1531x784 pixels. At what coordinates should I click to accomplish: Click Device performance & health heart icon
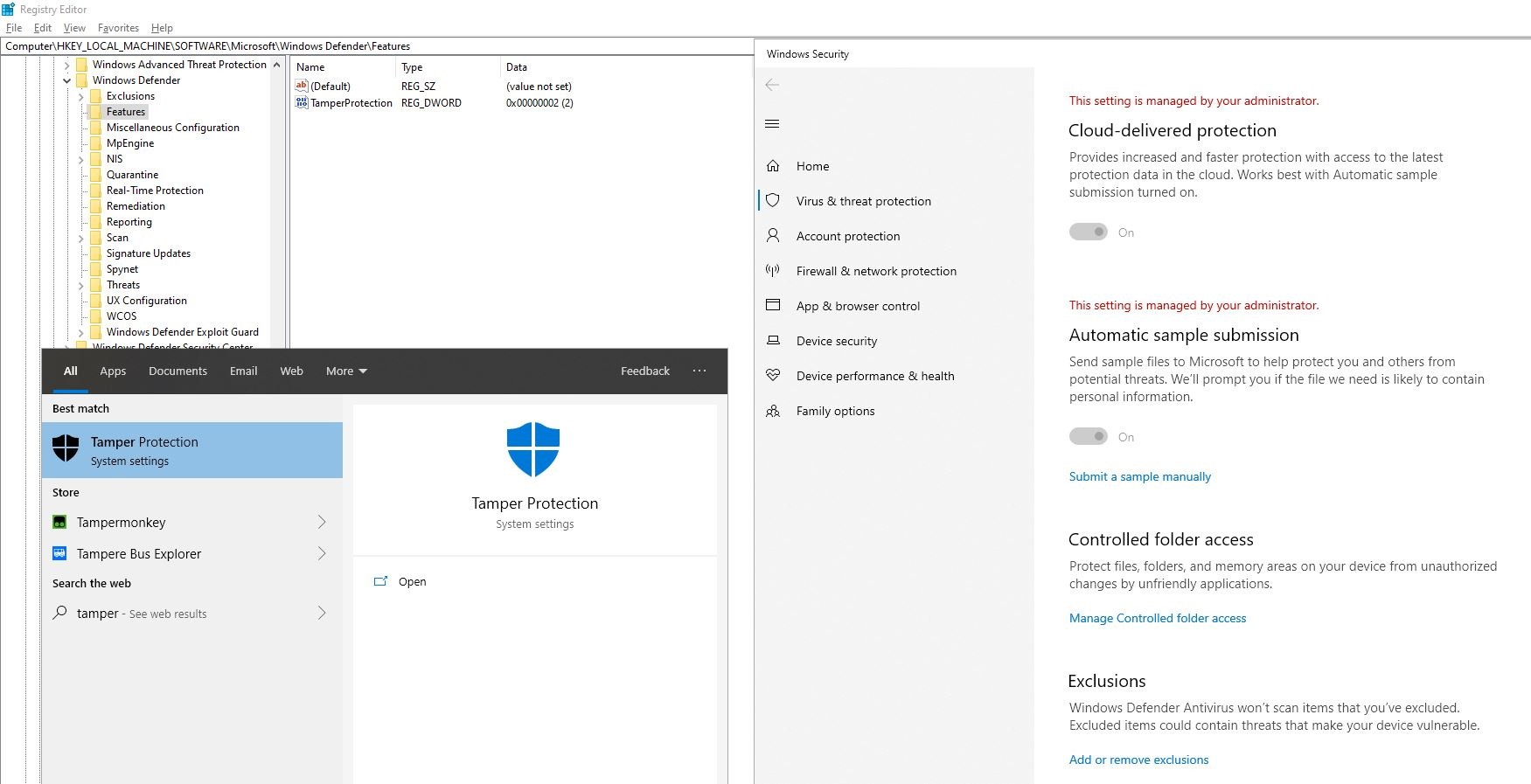coord(773,376)
